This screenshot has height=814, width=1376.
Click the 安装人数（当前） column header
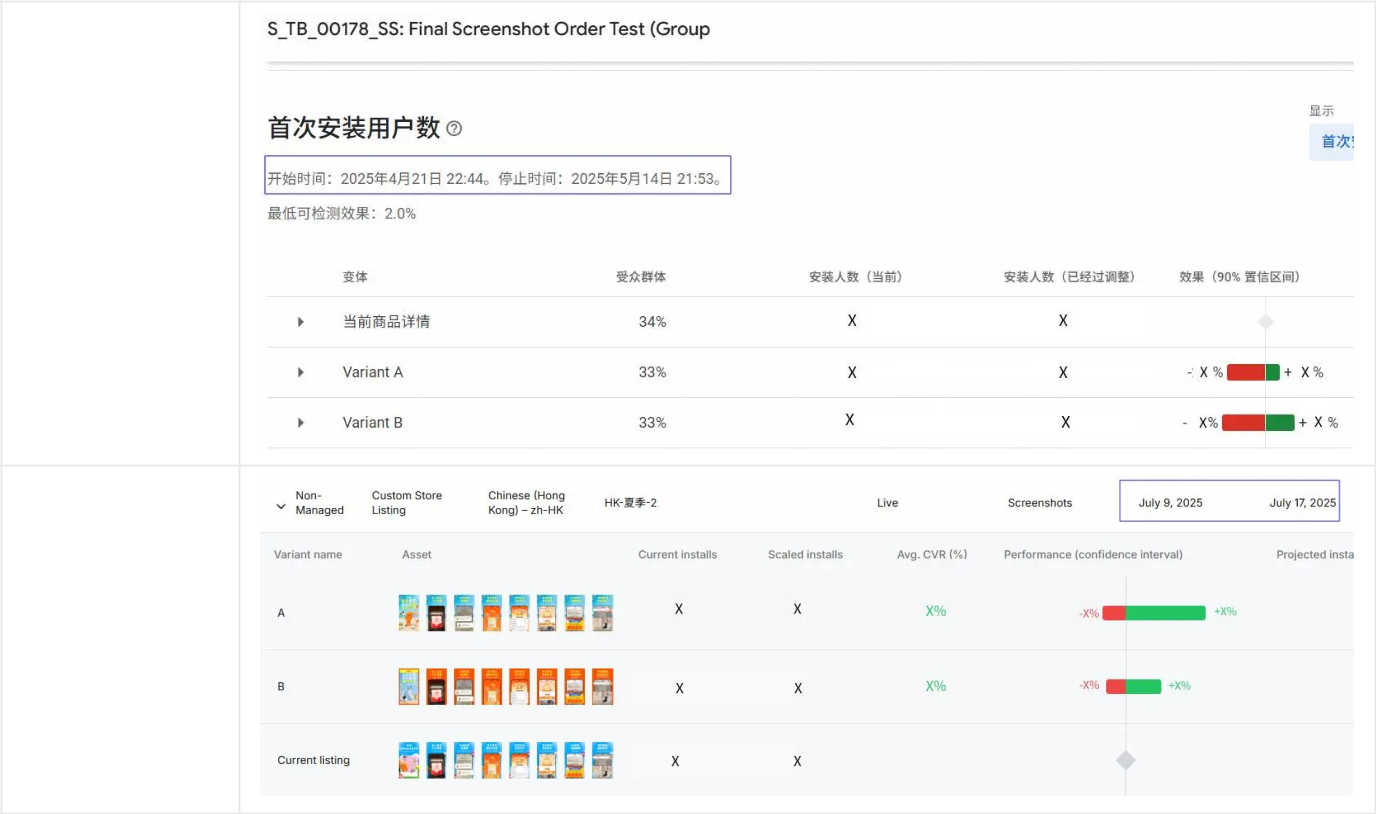855,277
